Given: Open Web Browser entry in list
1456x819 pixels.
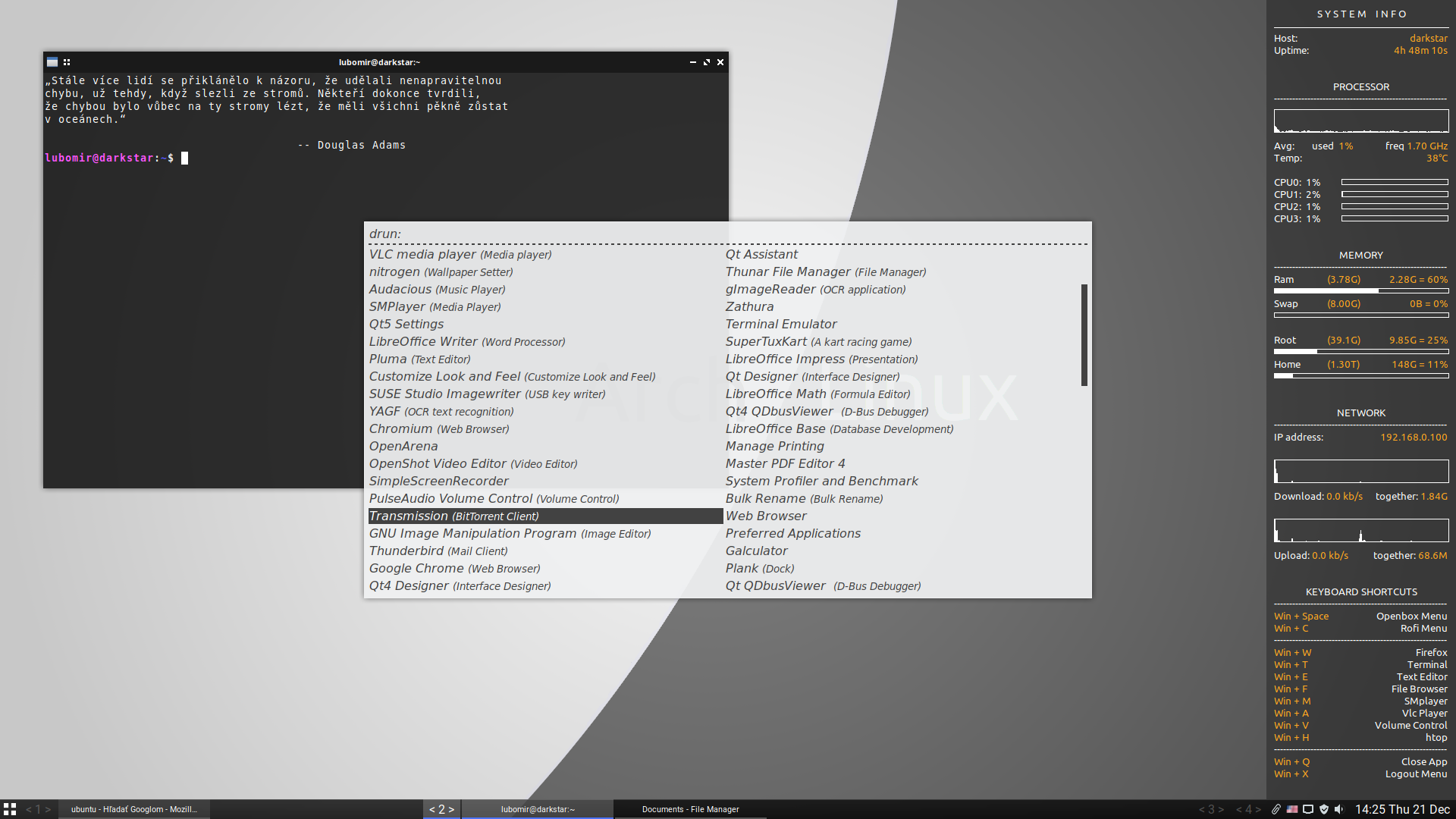Looking at the screenshot, I should coord(902,516).
